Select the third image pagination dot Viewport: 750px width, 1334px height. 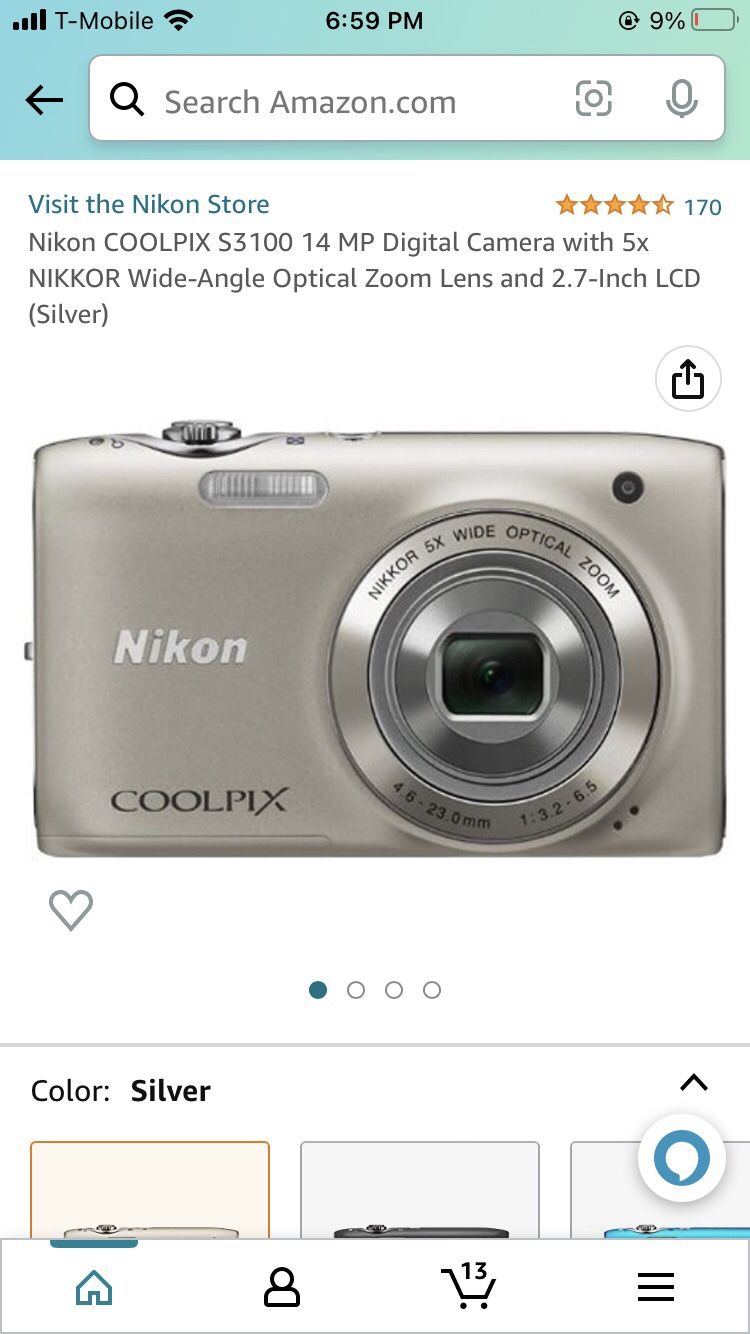(x=394, y=990)
